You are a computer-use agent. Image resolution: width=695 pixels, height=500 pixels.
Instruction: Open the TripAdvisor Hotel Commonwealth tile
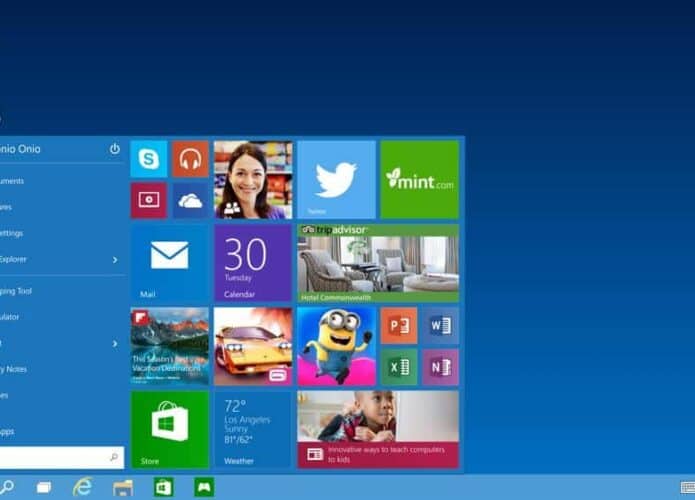(x=378, y=263)
